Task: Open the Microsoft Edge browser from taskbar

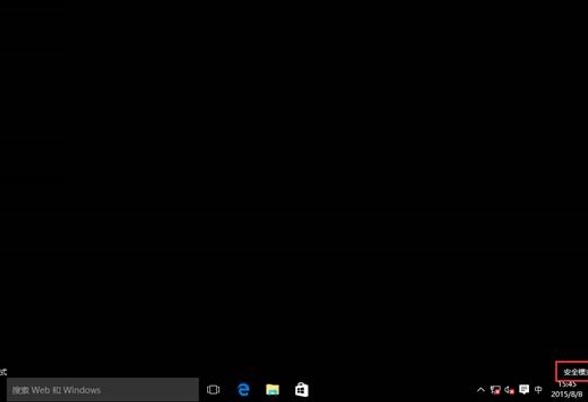Action: point(243,390)
